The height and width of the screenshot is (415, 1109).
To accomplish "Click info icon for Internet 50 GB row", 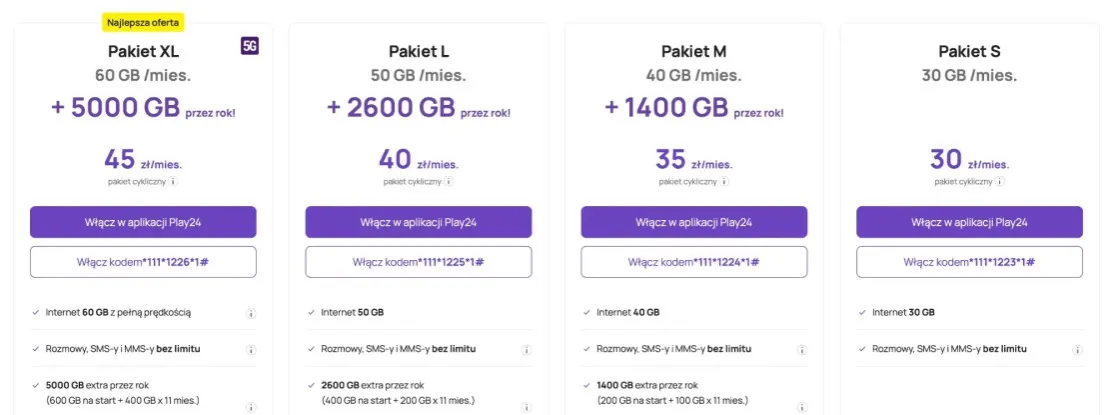I will [526, 313].
